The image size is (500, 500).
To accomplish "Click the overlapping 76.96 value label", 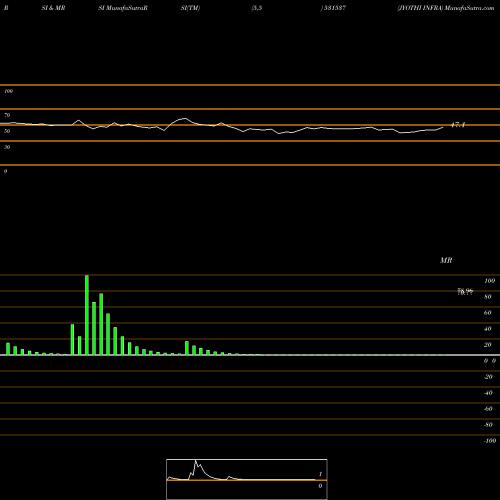I will coord(465,292).
